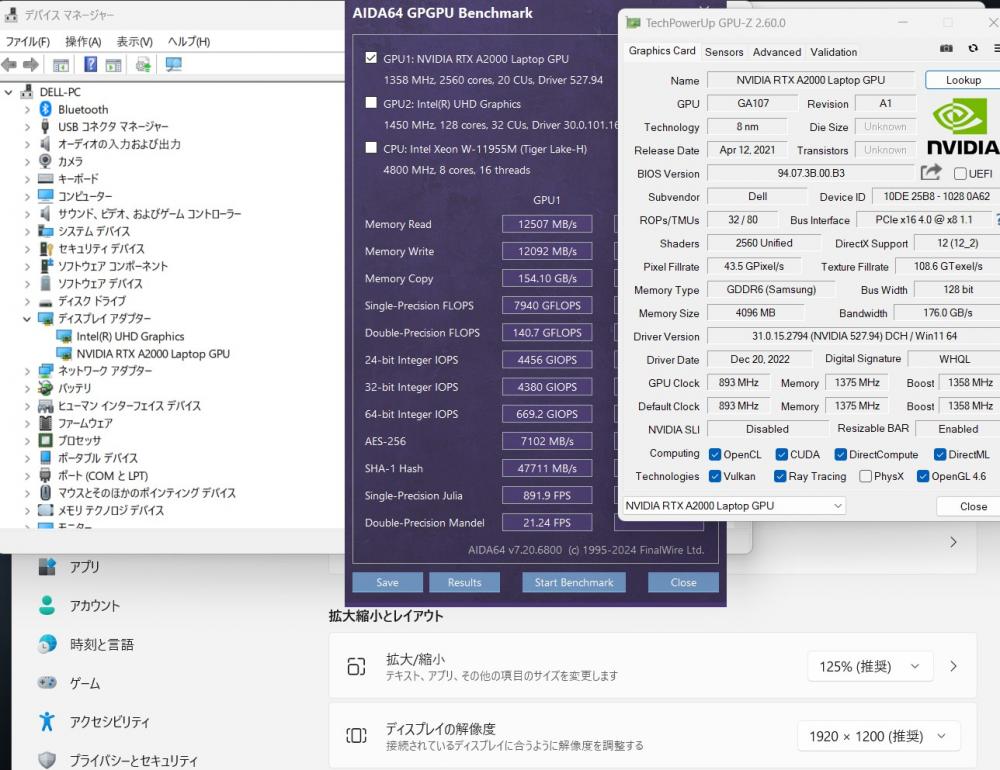Toggle the PhysX checkbox in GPU-Z

coord(865,476)
